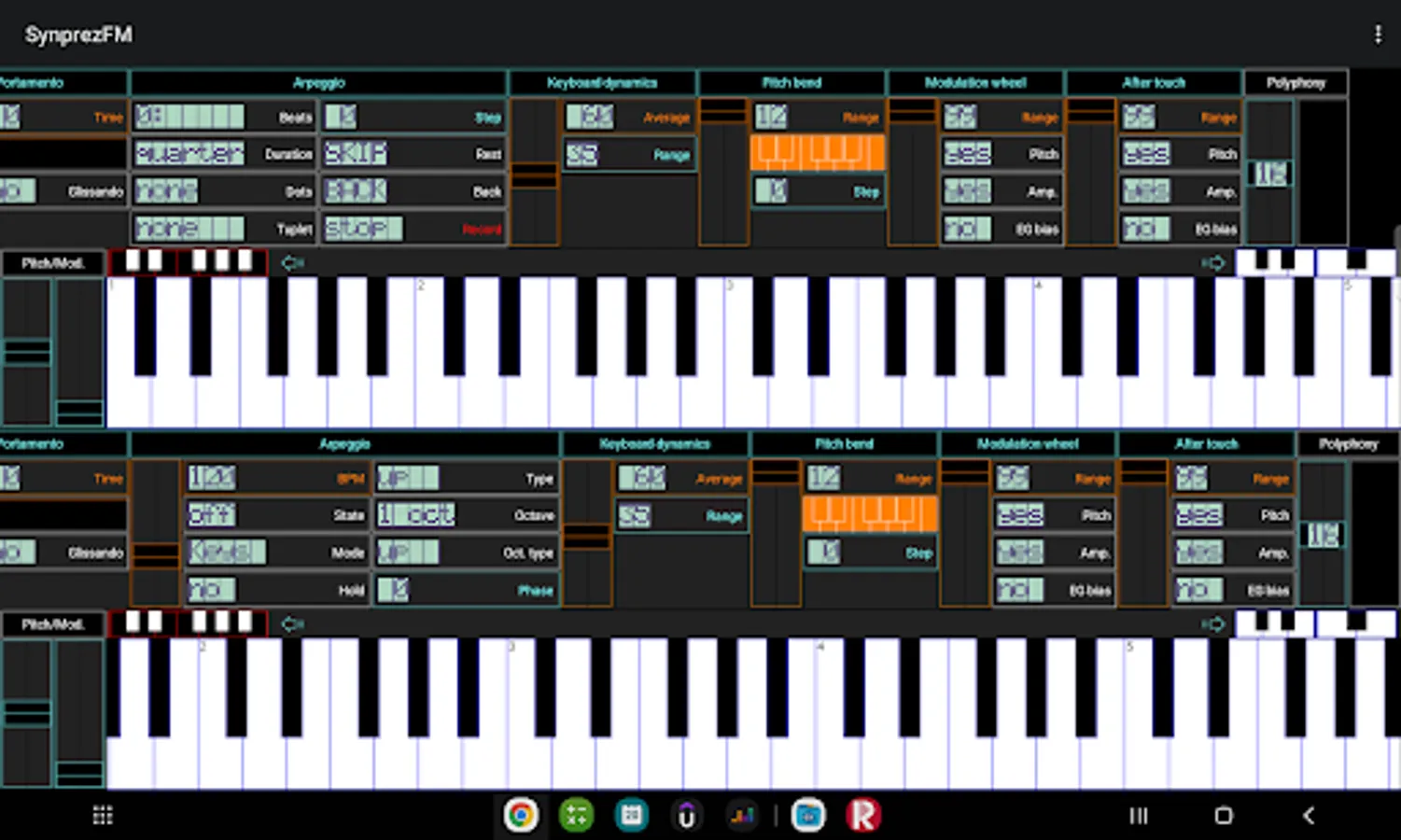This screenshot has width=1401, height=840.
Task: Click the orange keyboard icon in the upper Pitch bend panel
Action: pyautogui.click(x=818, y=153)
